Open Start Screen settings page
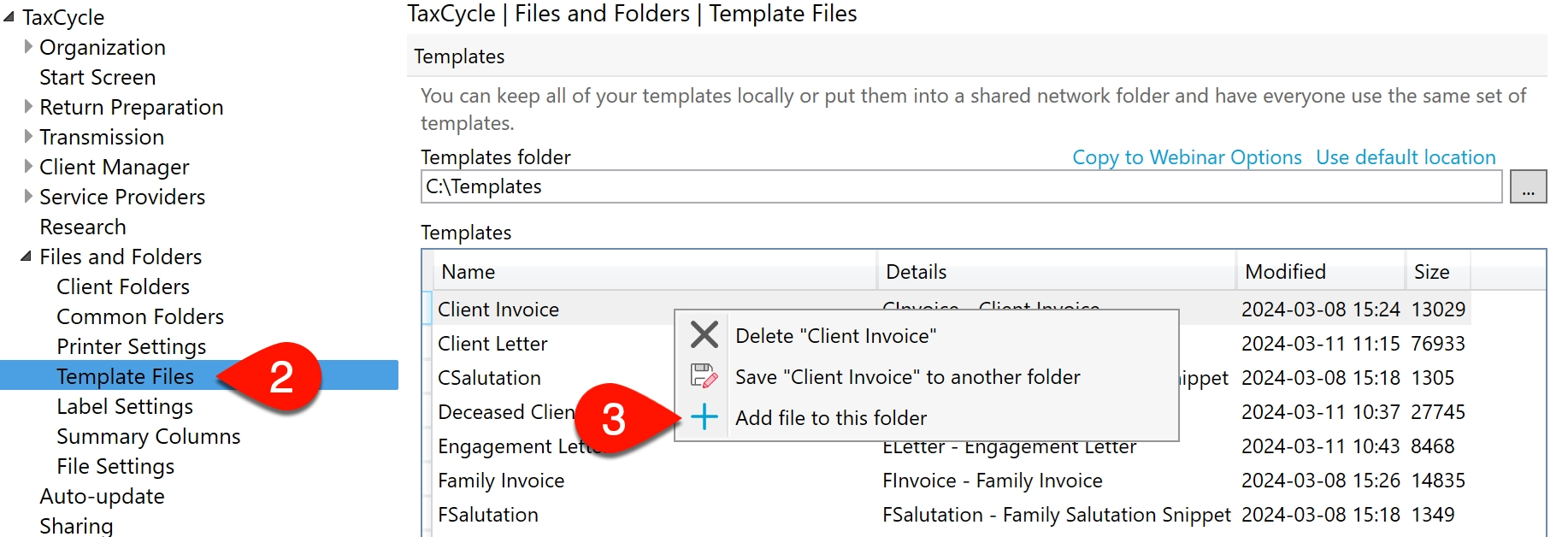The image size is (1568, 537). (x=97, y=77)
